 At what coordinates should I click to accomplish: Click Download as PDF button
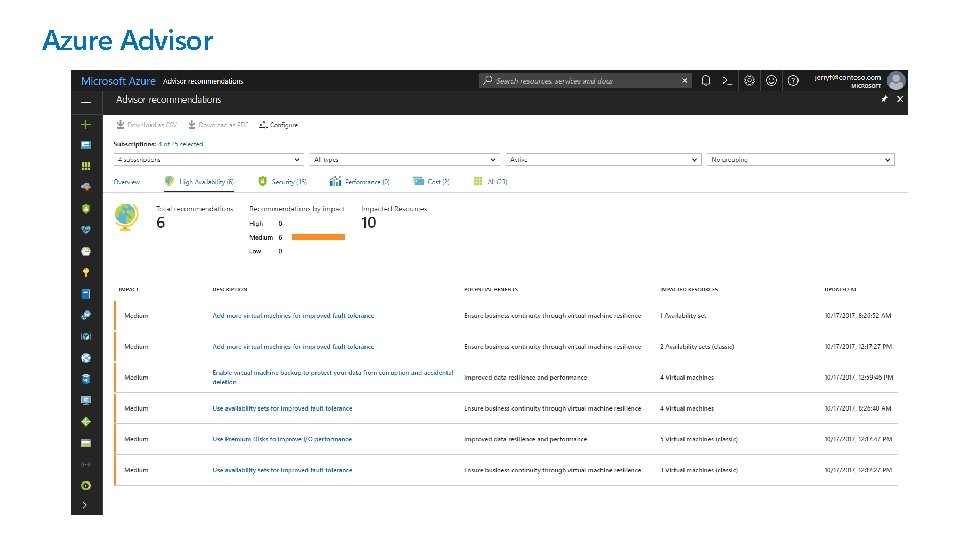pyautogui.click(x=218, y=125)
